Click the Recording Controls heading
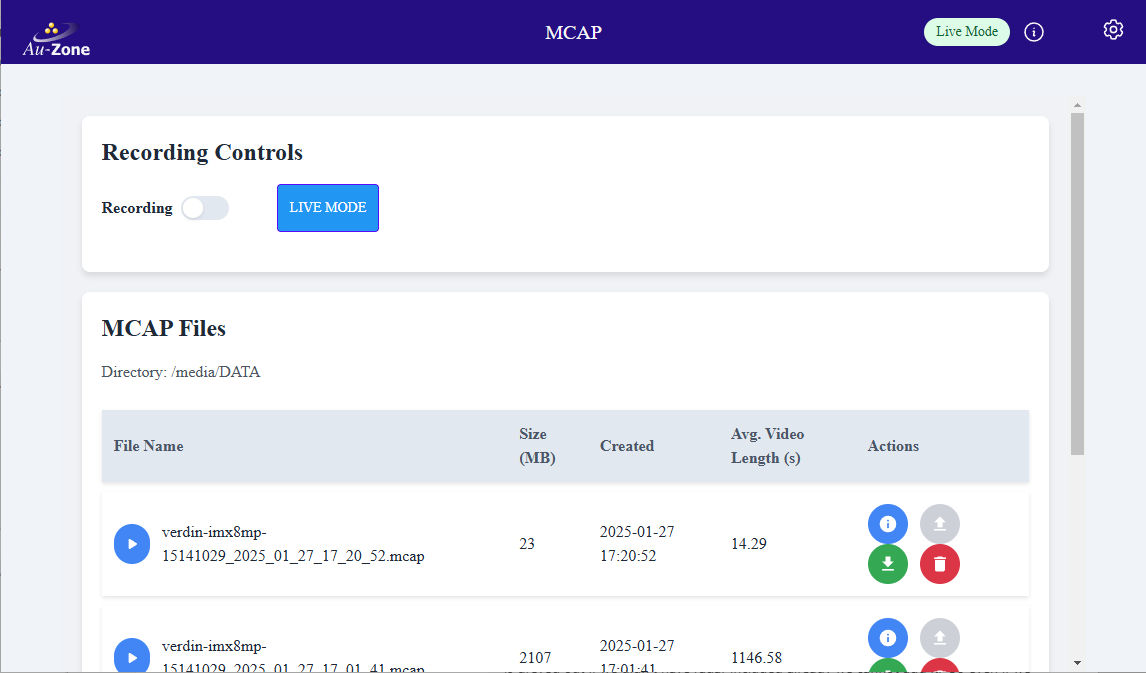The height and width of the screenshot is (673, 1146). 202,152
